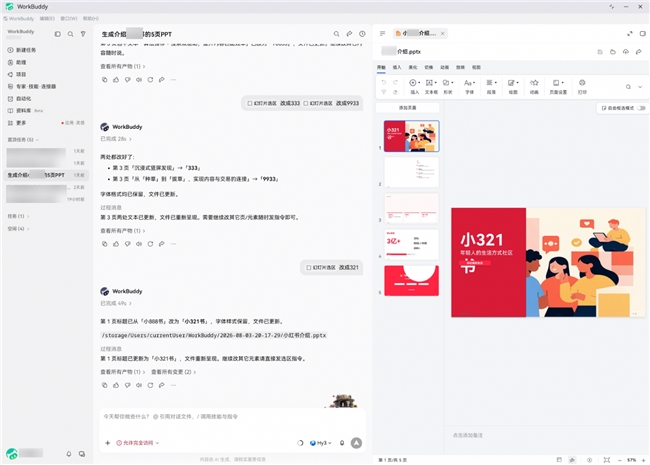This screenshot has height=465, width=650.
Task: Click the share arrow icon in the chat header
Action: tap(349, 34)
